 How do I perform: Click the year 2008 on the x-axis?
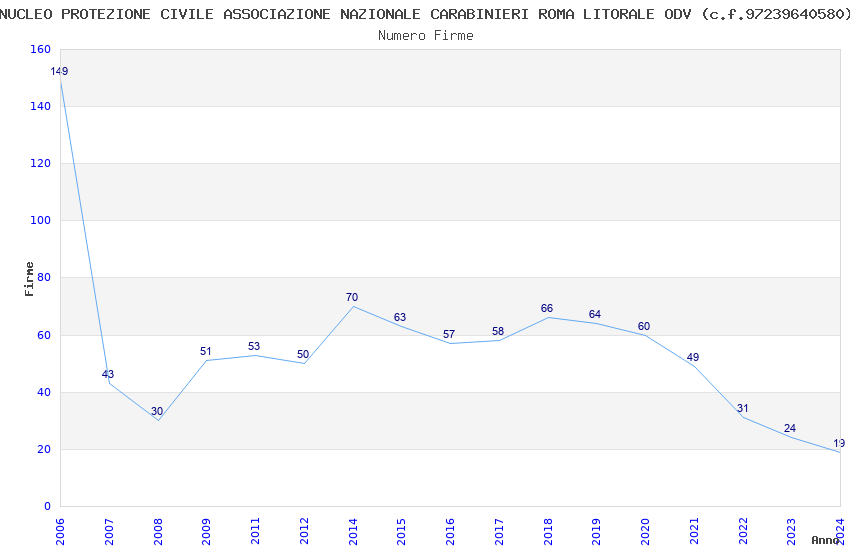pyautogui.click(x=158, y=532)
